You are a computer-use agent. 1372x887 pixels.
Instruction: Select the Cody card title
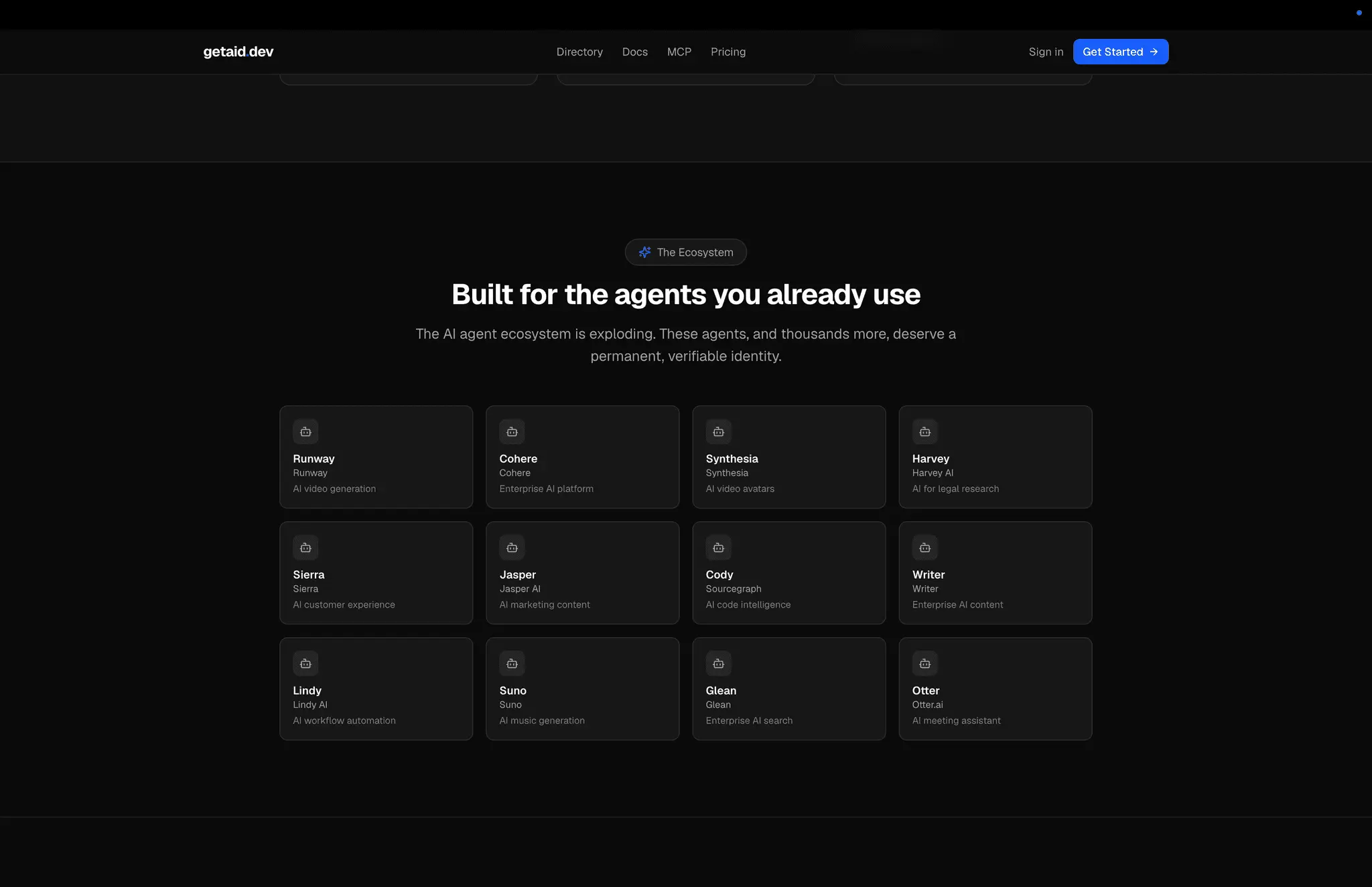click(719, 574)
